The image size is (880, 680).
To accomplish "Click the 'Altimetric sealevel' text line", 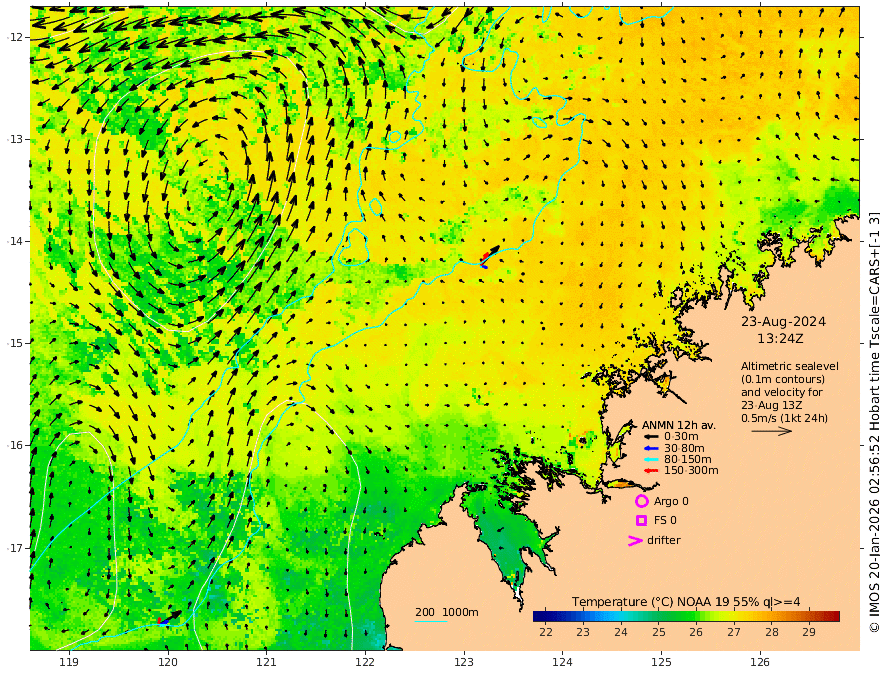I will pyautogui.click(x=790, y=366).
